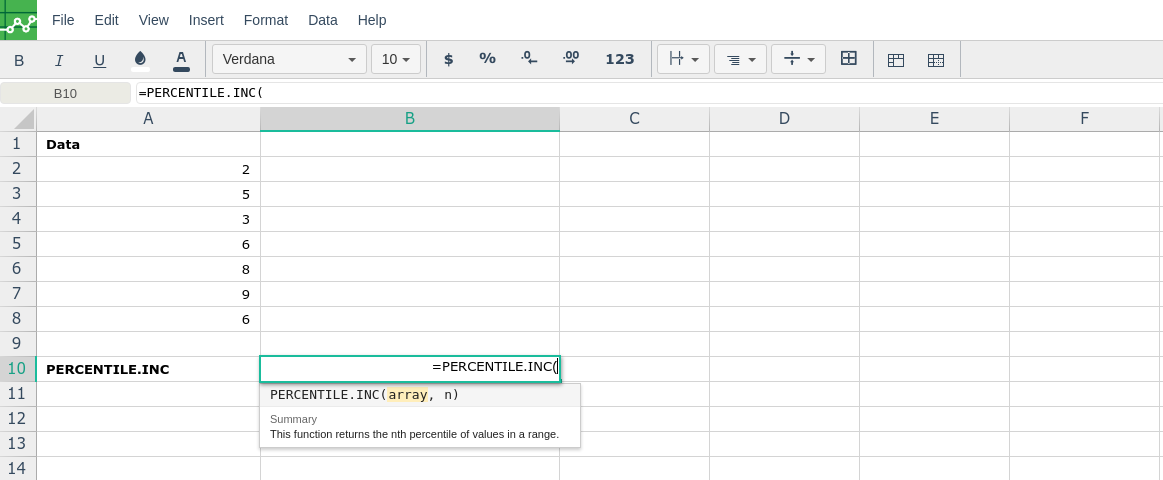This screenshot has height=480, width=1163.
Task: Select column D header
Action: click(x=784, y=119)
